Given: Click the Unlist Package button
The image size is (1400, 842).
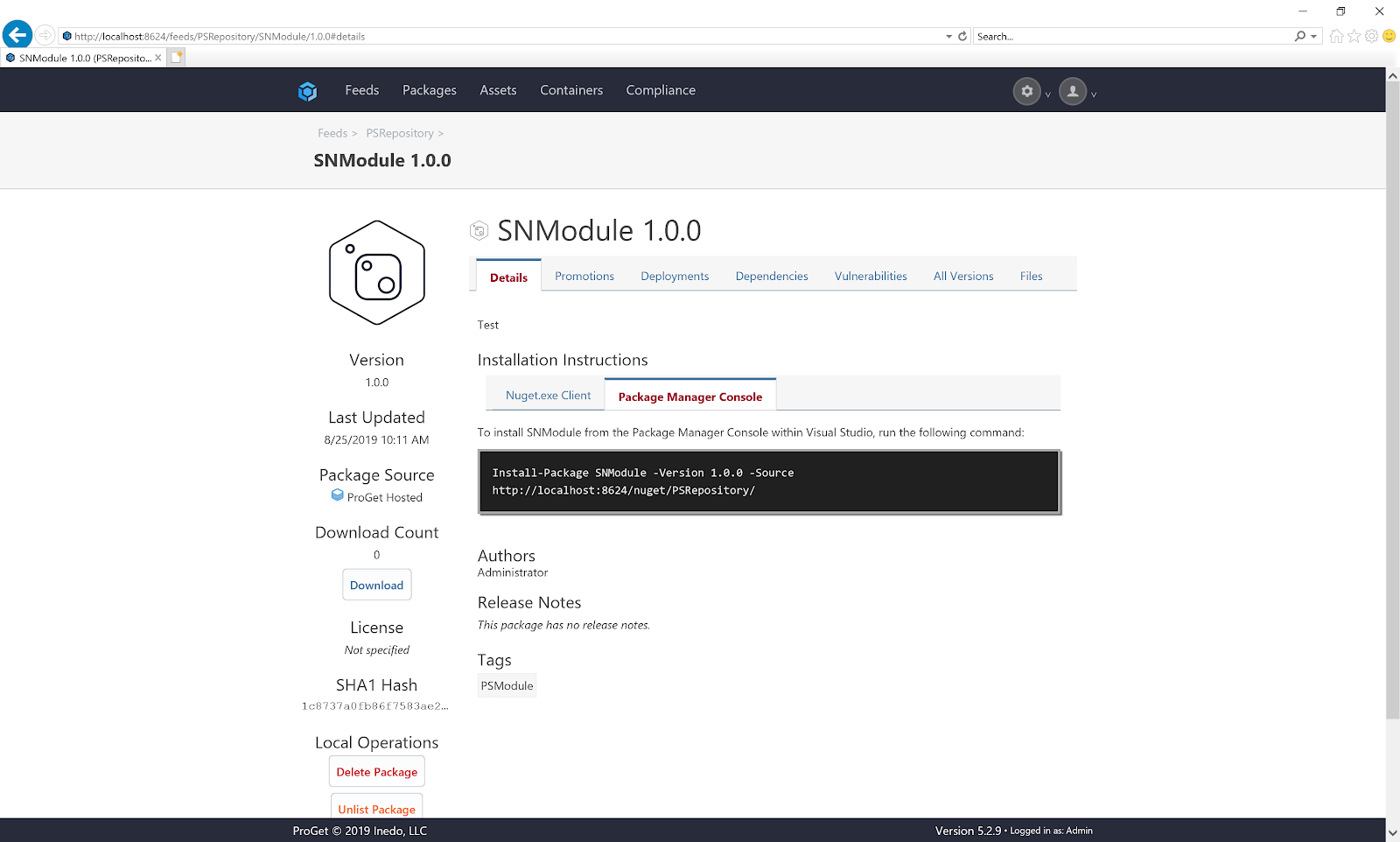Looking at the screenshot, I should click(377, 808).
